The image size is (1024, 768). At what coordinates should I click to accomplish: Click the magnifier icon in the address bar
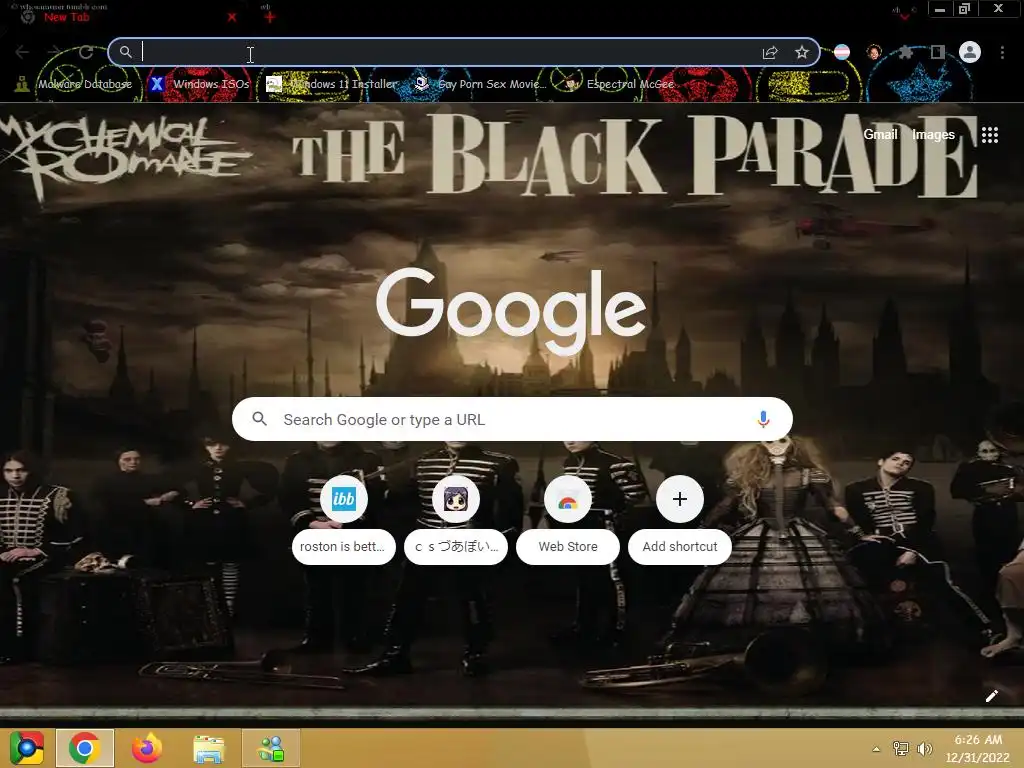click(x=125, y=52)
